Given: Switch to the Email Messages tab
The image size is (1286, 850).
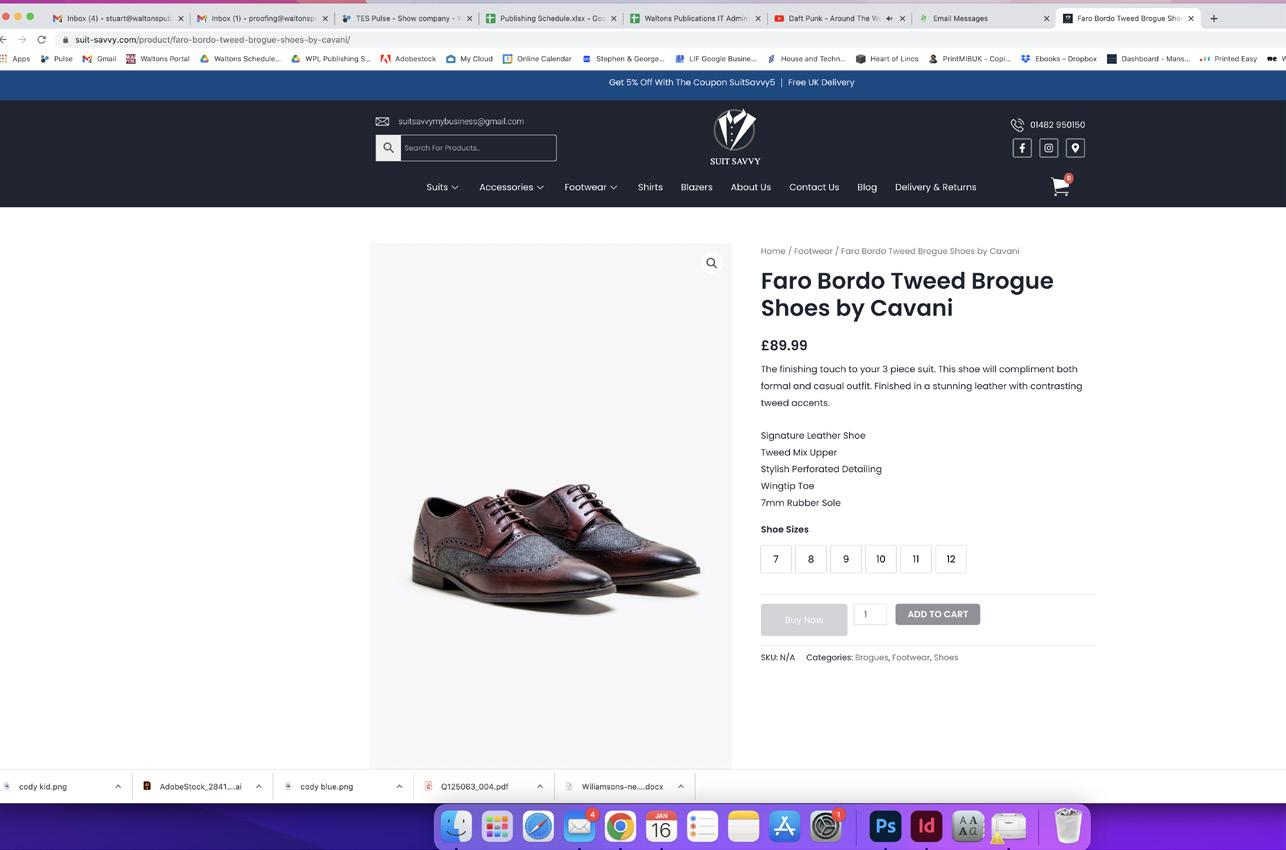Looking at the screenshot, I should tap(985, 18).
